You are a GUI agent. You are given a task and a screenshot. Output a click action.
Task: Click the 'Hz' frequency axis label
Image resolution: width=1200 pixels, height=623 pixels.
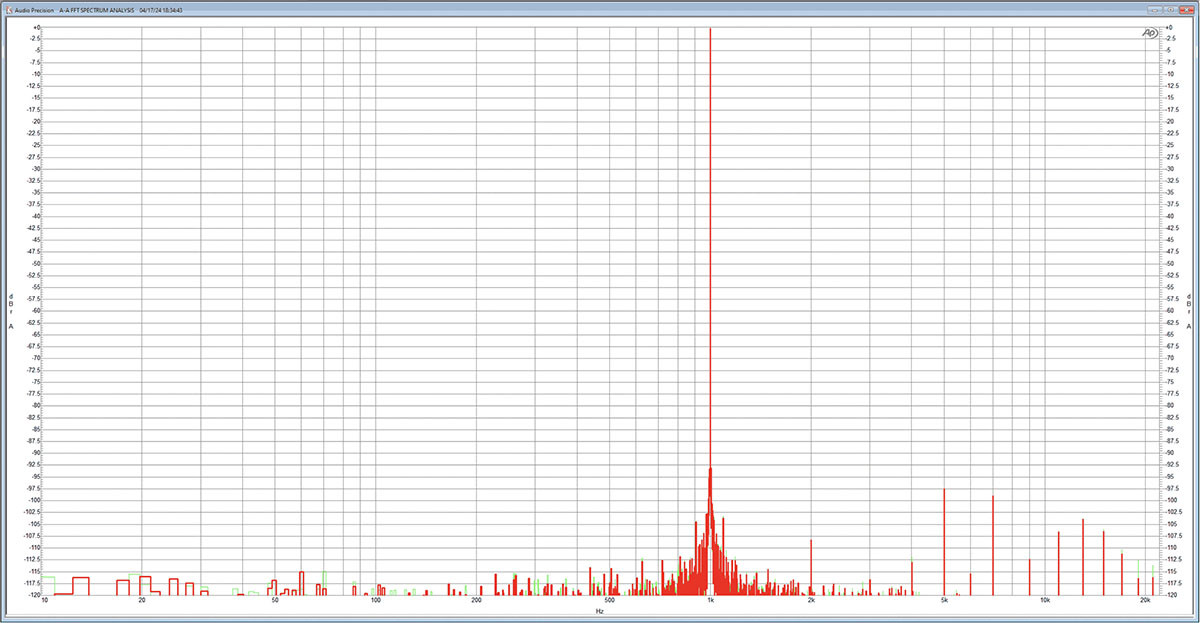point(600,610)
